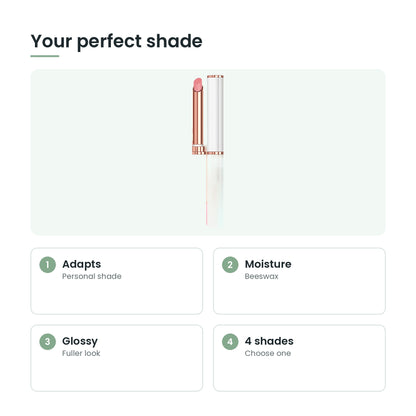Screen dimensions: 416x416
Task: Open the Adapts feature title
Action: pyautogui.click(x=81, y=264)
